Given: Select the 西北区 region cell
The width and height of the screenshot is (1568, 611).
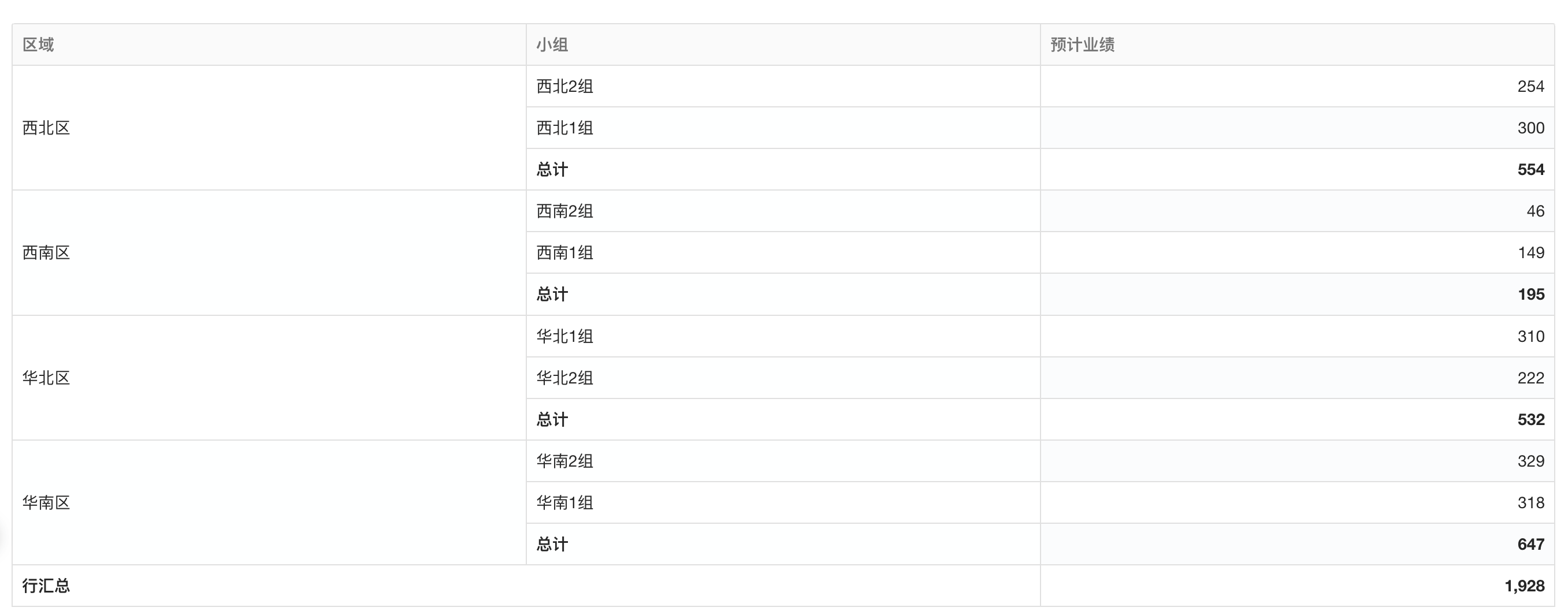Looking at the screenshot, I should (x=46, y=128).
